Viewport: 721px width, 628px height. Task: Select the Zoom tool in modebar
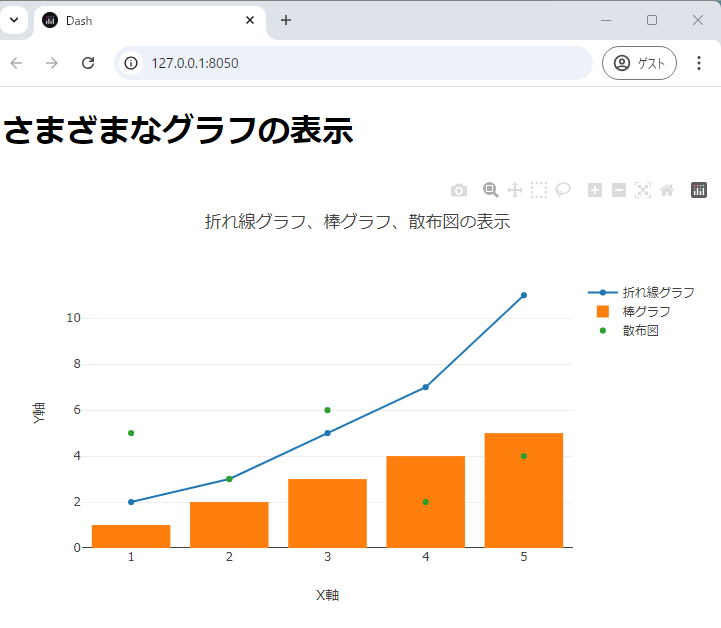click(x=490, y=190)
